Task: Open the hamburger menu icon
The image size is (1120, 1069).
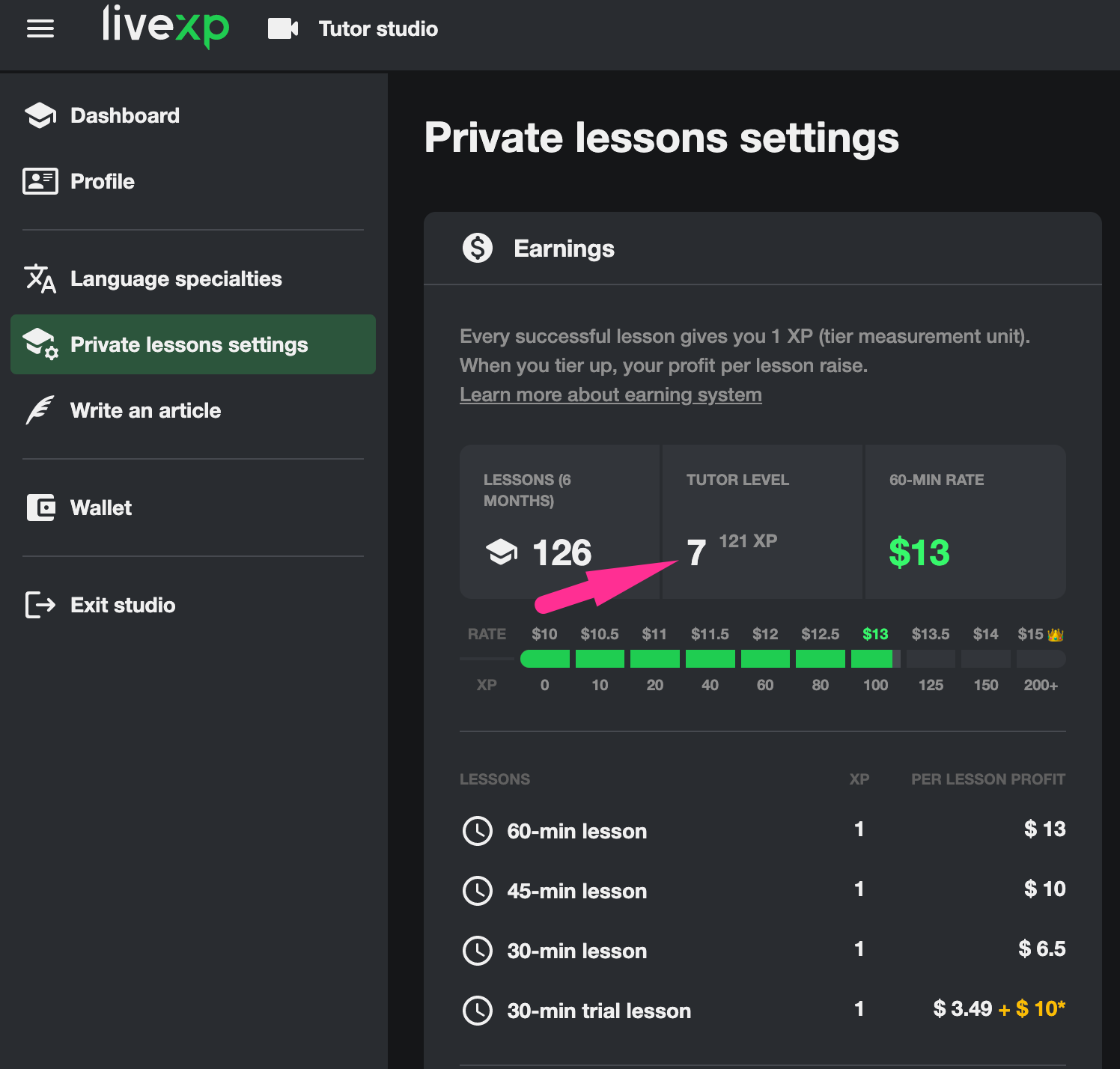Action: [x=40, y=28]
